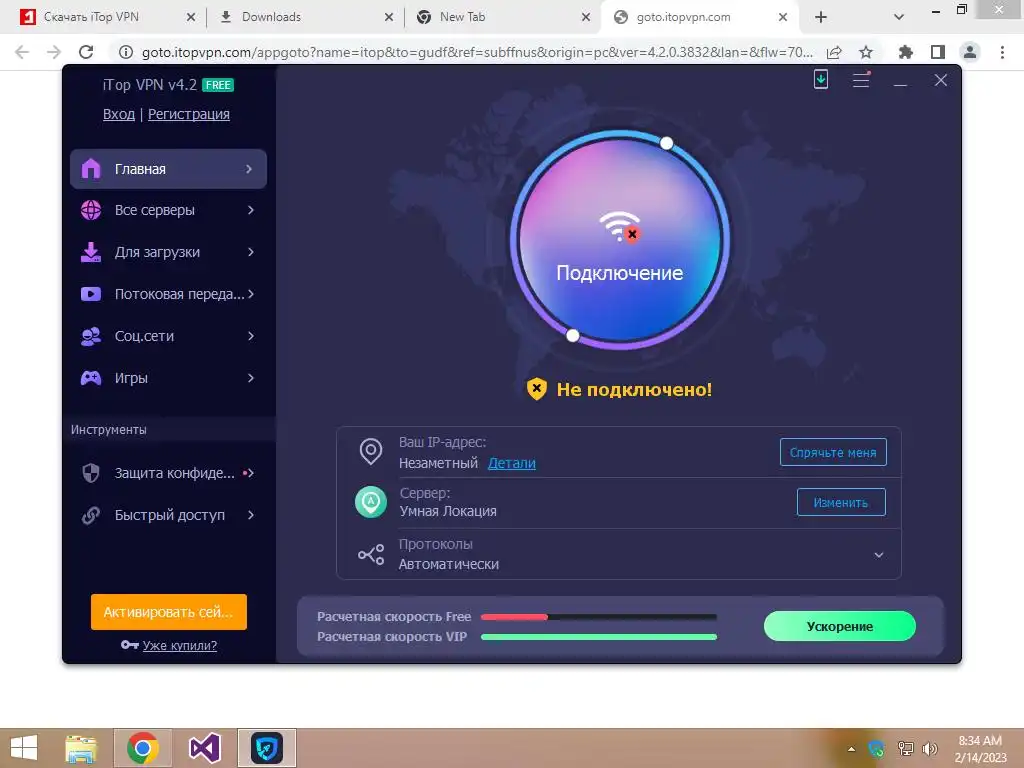1024x768 pixels.
Task: Switch to the New Tab tab
Action: pos(502,17)
